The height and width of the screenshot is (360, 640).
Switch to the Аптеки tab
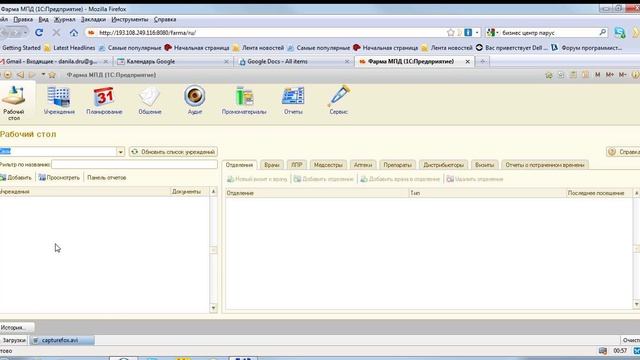point(363,165)
